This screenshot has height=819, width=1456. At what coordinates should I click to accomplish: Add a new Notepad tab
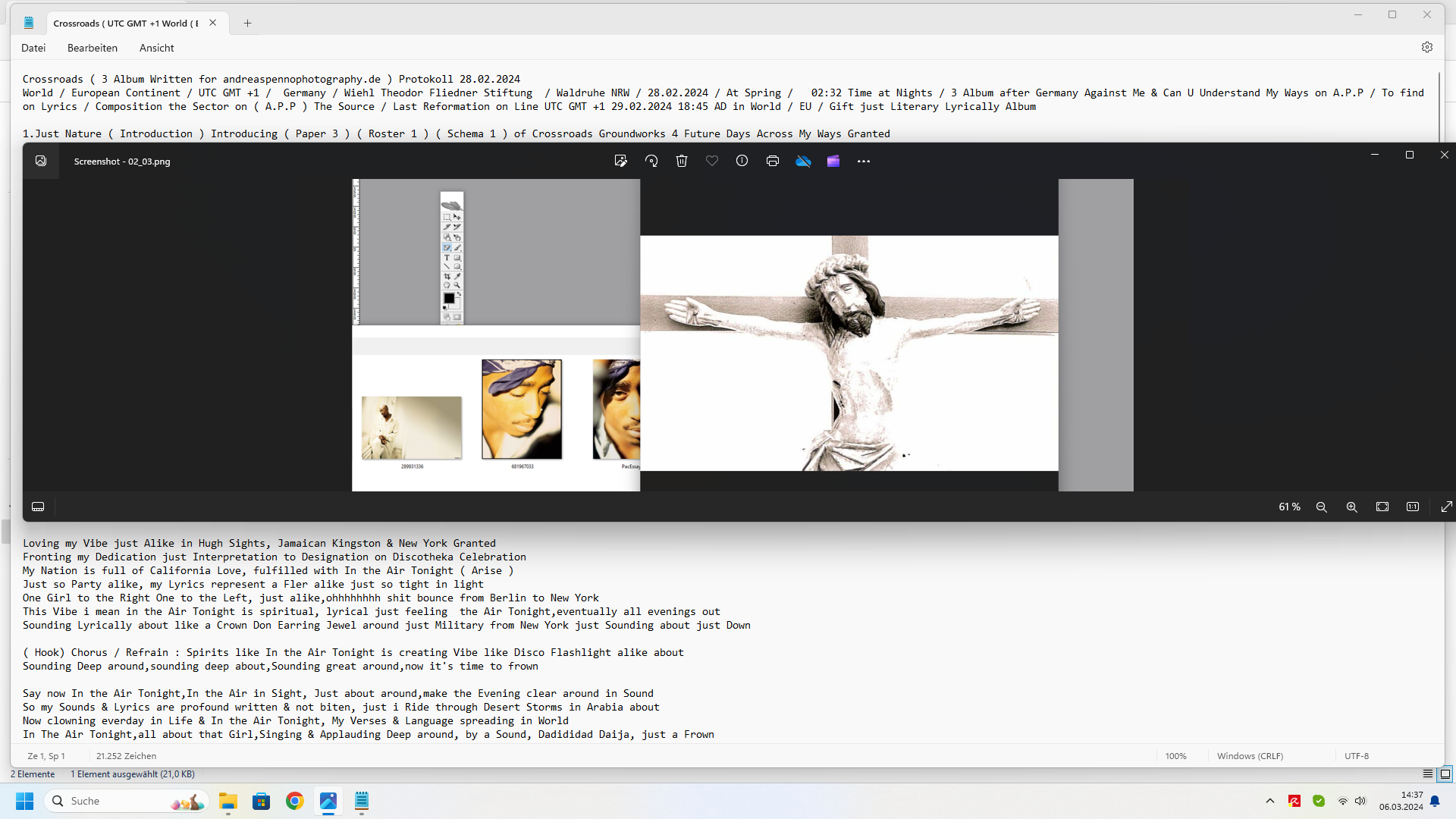coord(247,24)
